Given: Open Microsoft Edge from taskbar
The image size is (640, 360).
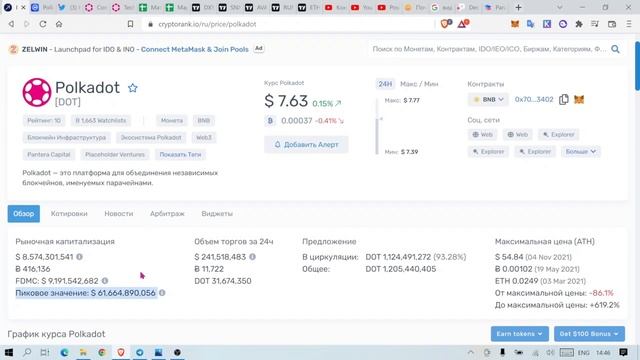Looking at the screenshot, I should tap(64, 352).
